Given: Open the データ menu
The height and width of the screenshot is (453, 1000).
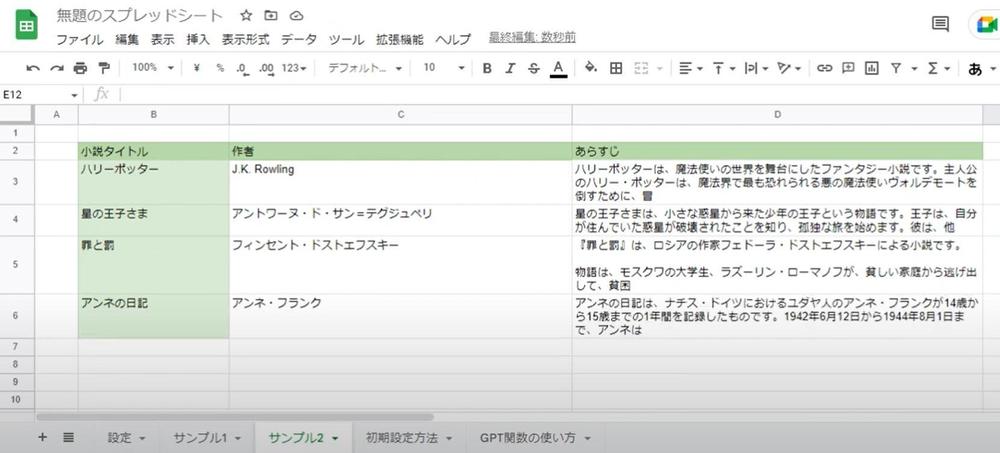Looking at the screenshot, I should point(299,40).
